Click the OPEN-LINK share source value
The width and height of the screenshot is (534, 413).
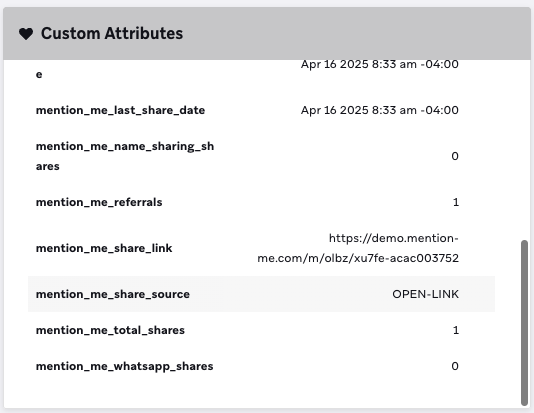pyautogui.click(x=425, y=294)
